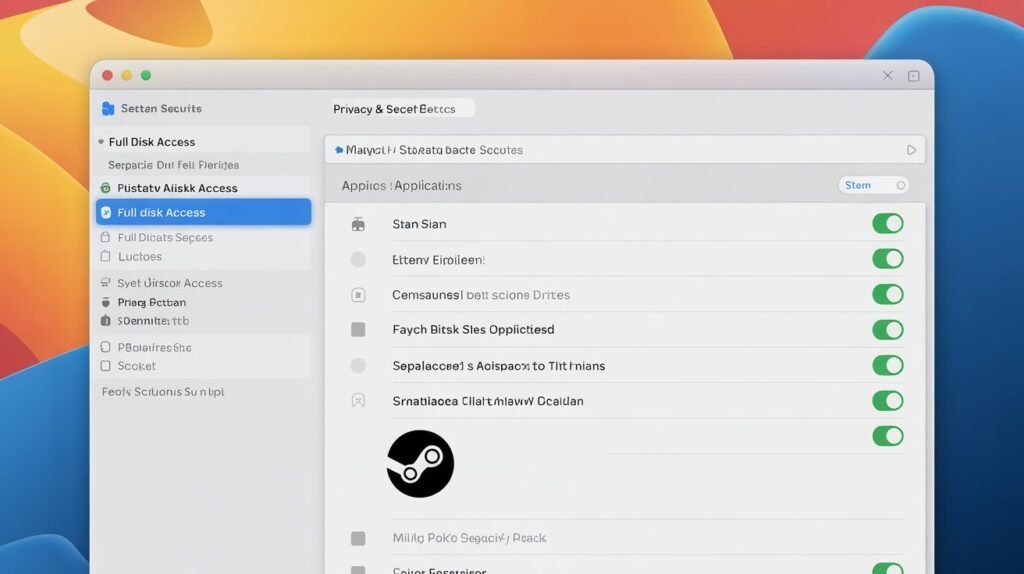Click the Settan Secuits title
The image size is (1024, 574).
(x=161, y=108)
